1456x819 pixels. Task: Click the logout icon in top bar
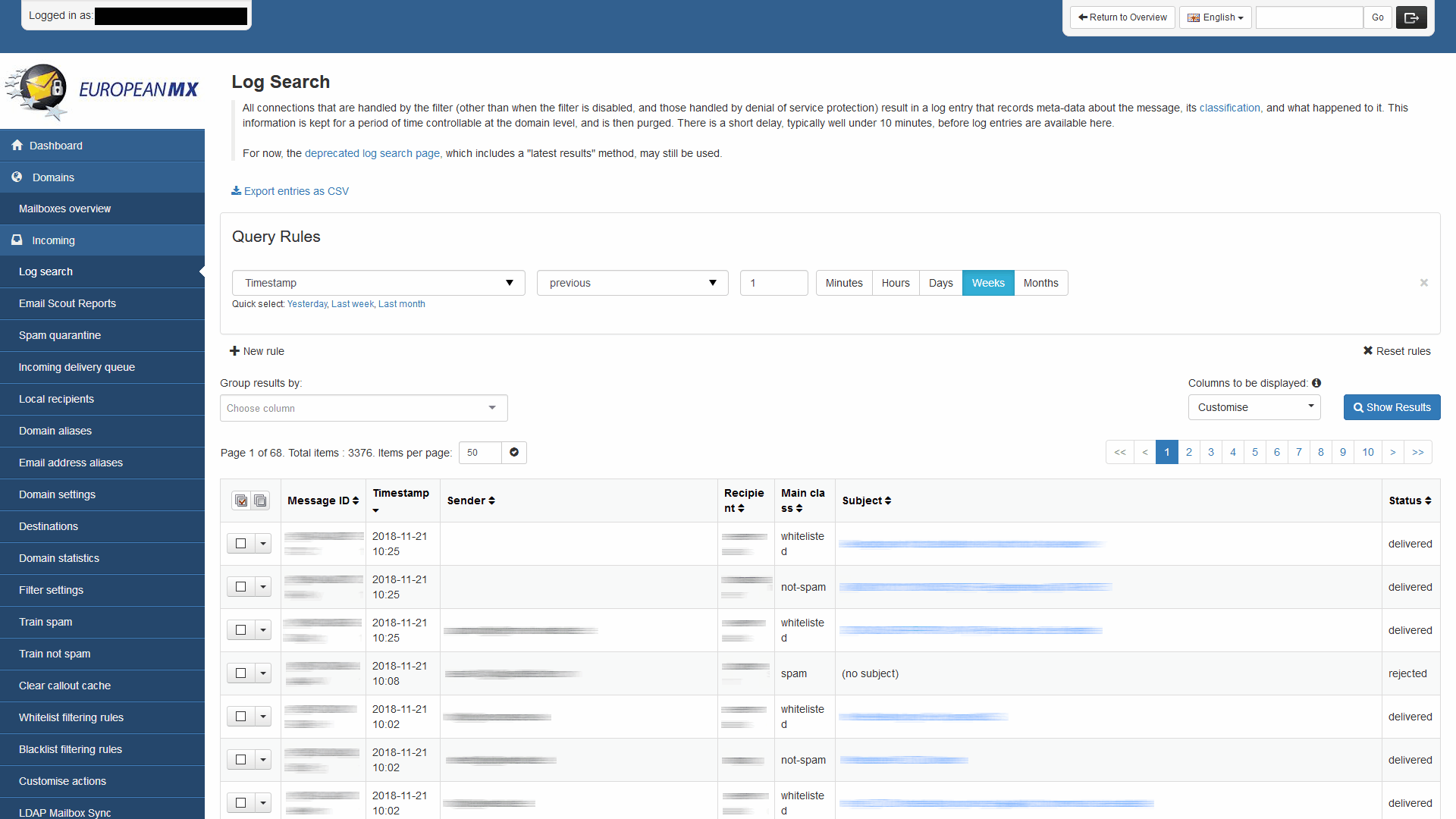pos(1411,17)
